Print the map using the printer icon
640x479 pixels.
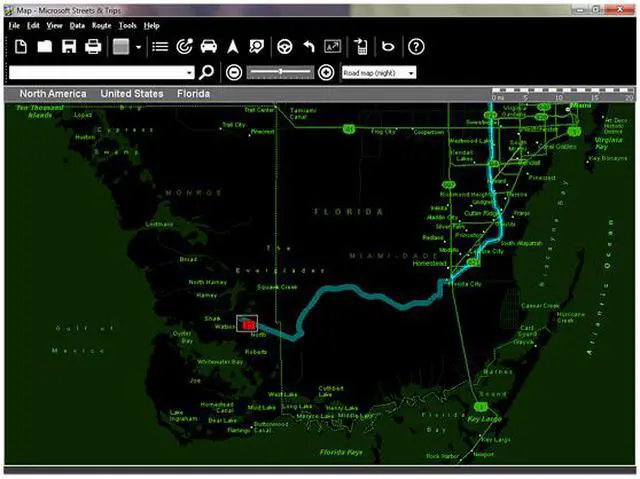click(93, 47)
